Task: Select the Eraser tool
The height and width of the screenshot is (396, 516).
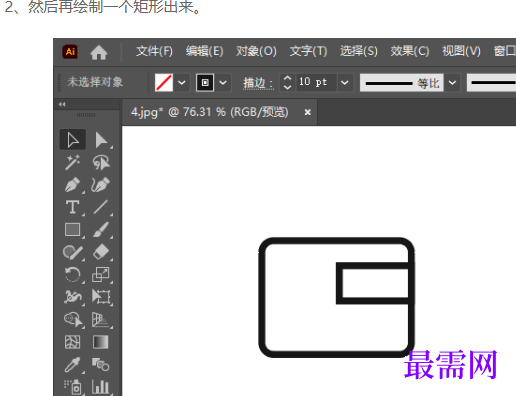Action: [x=101, y=252]
